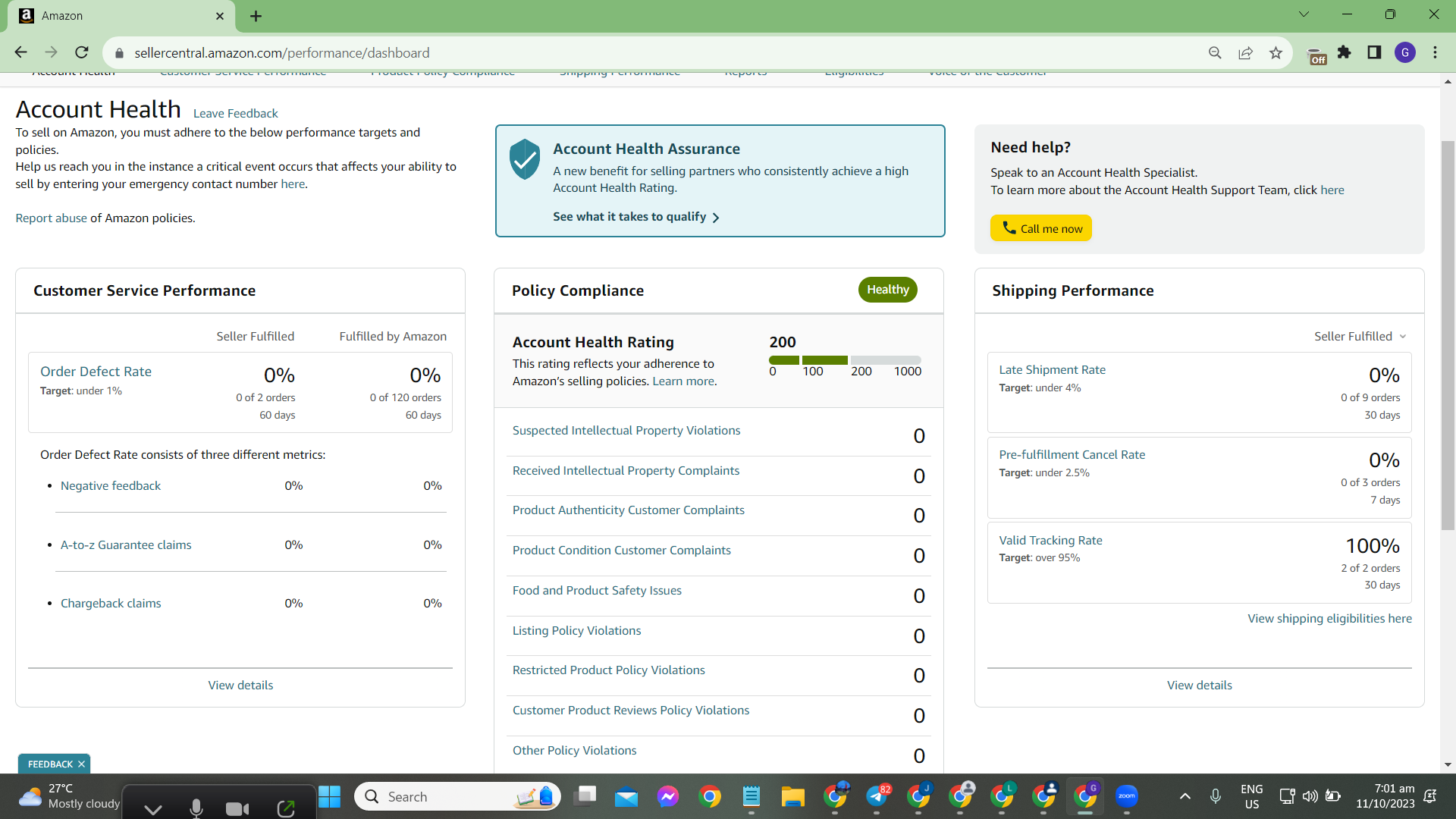
Task: Open Telegram from the taskbar
Action: coord(877,797)
